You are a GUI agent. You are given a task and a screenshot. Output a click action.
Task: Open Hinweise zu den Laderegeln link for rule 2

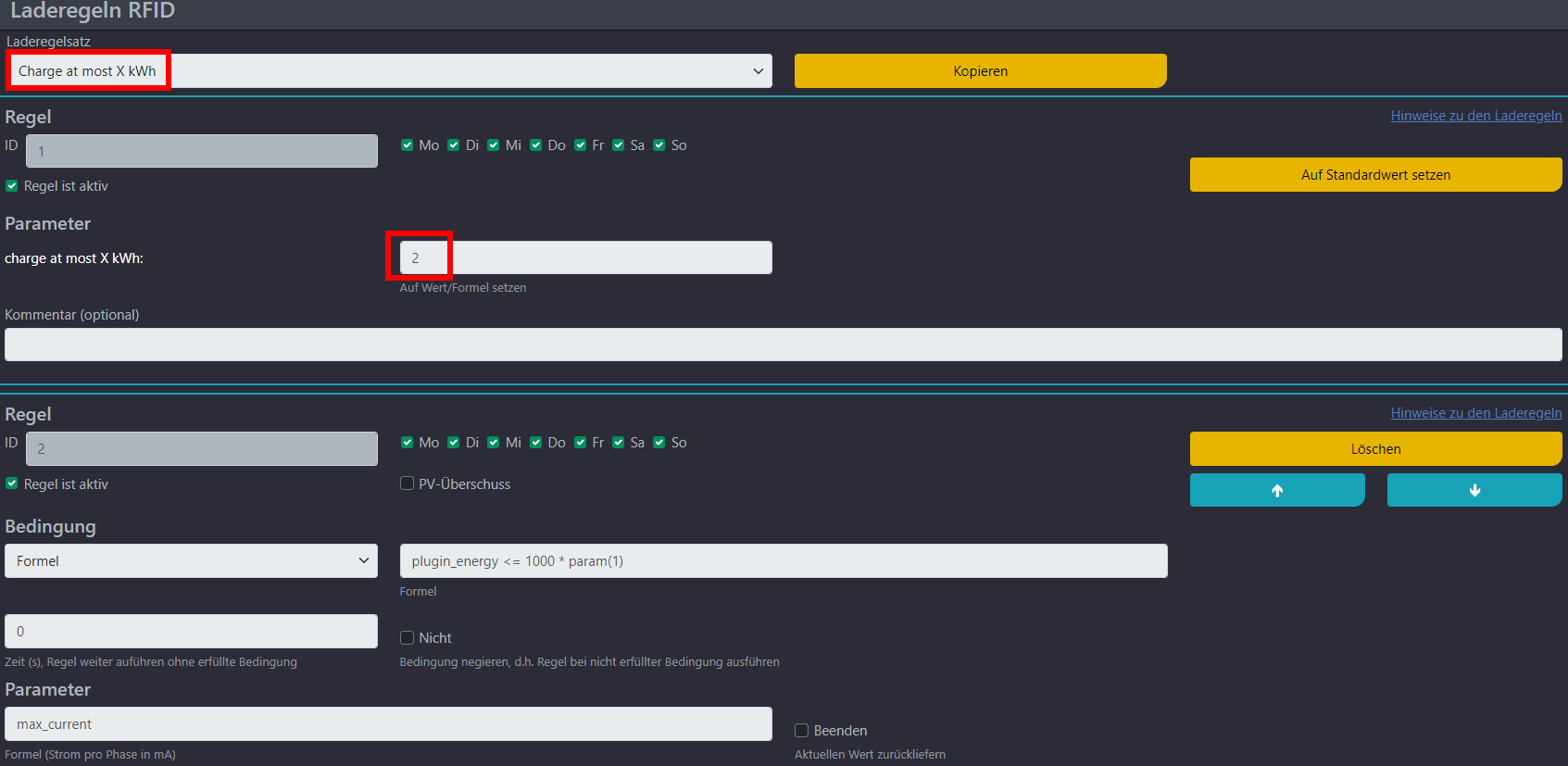[1475, 413]
